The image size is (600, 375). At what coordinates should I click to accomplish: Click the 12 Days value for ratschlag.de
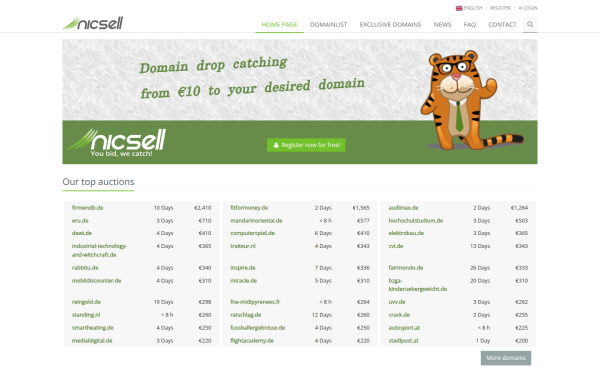(x=322, y=315)
